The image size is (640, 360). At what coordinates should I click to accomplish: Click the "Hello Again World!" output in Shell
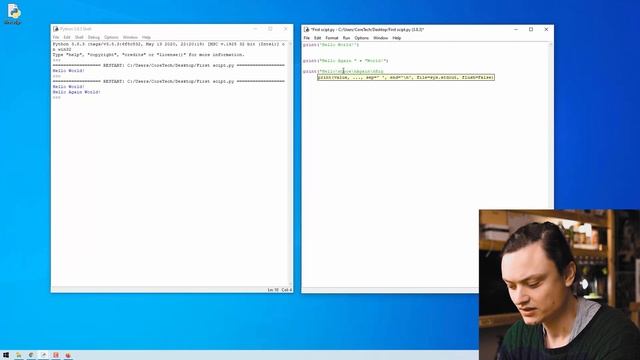(76, 92)
